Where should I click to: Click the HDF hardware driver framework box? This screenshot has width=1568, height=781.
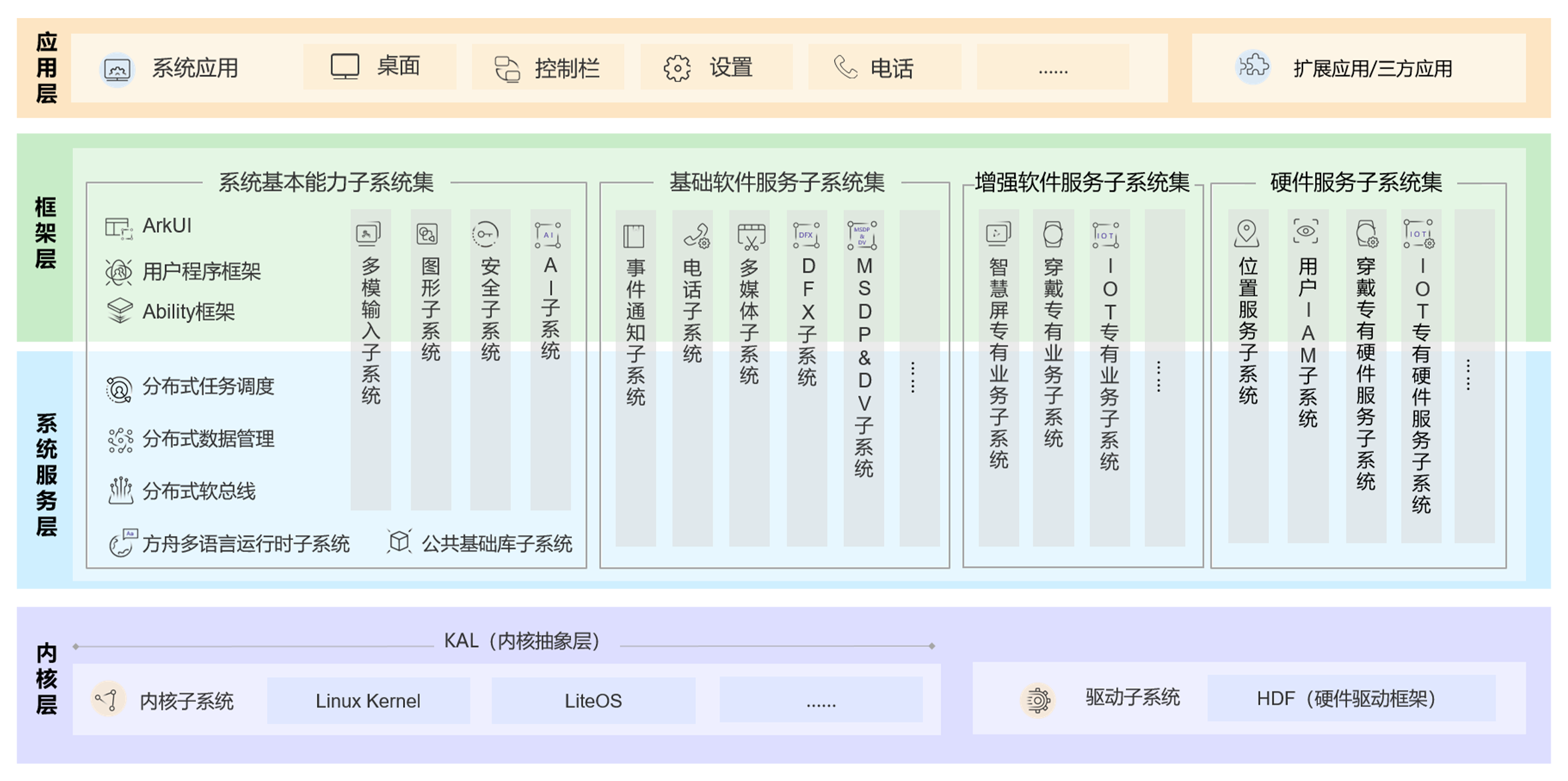pos(1350,699)
